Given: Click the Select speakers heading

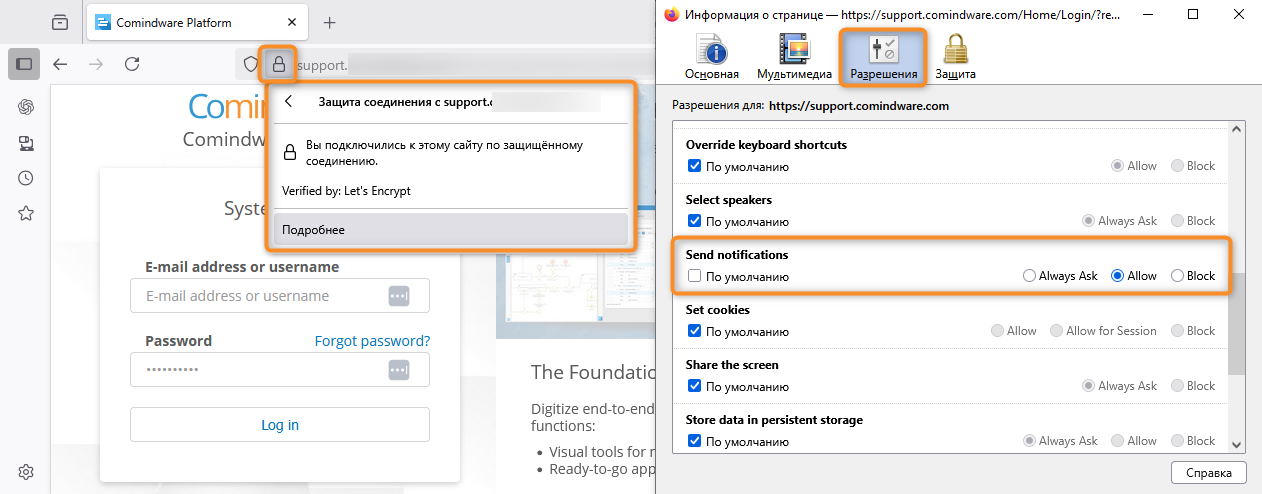Looking at the screenshot, I should (729, 200).
